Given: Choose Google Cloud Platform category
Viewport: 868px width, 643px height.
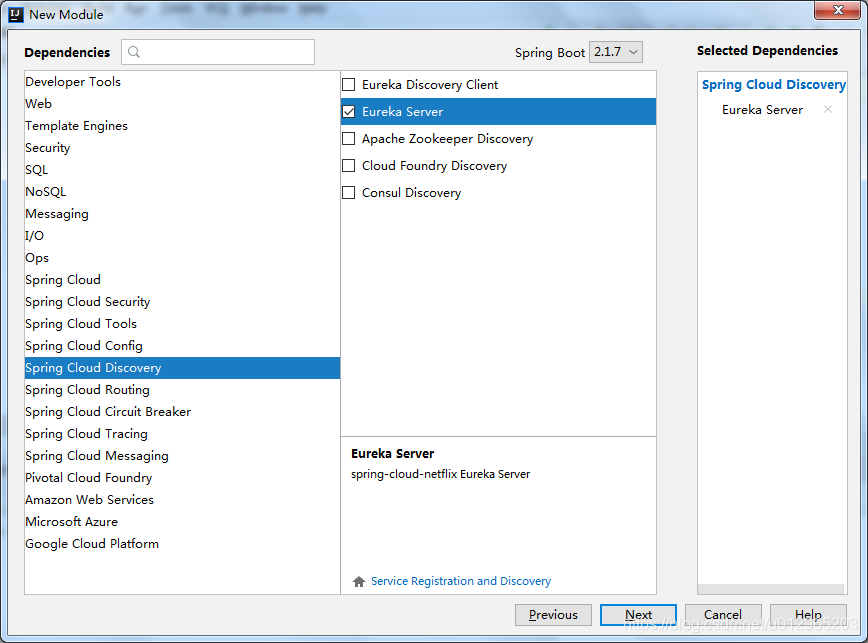Looking at the screenshot, I should click(182, 544).
